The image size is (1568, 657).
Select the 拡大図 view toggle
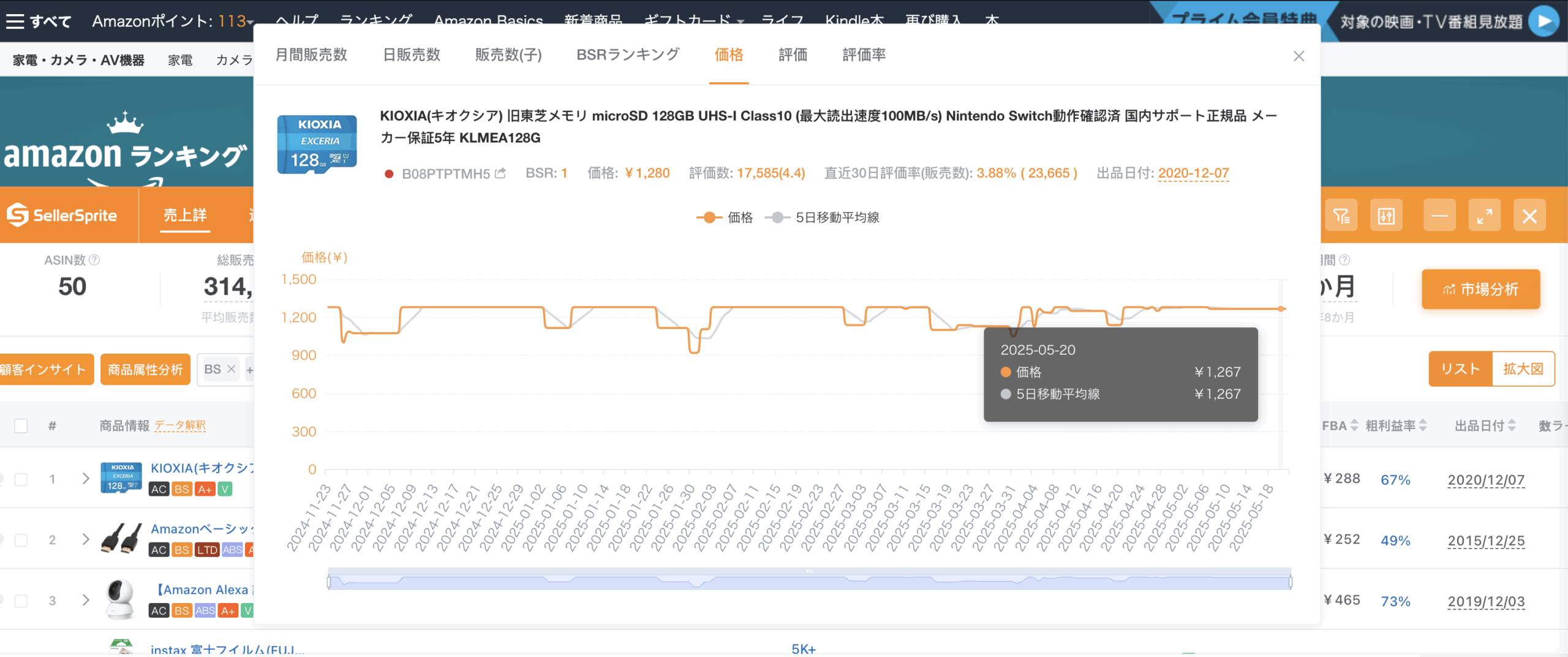(1523, 369)
